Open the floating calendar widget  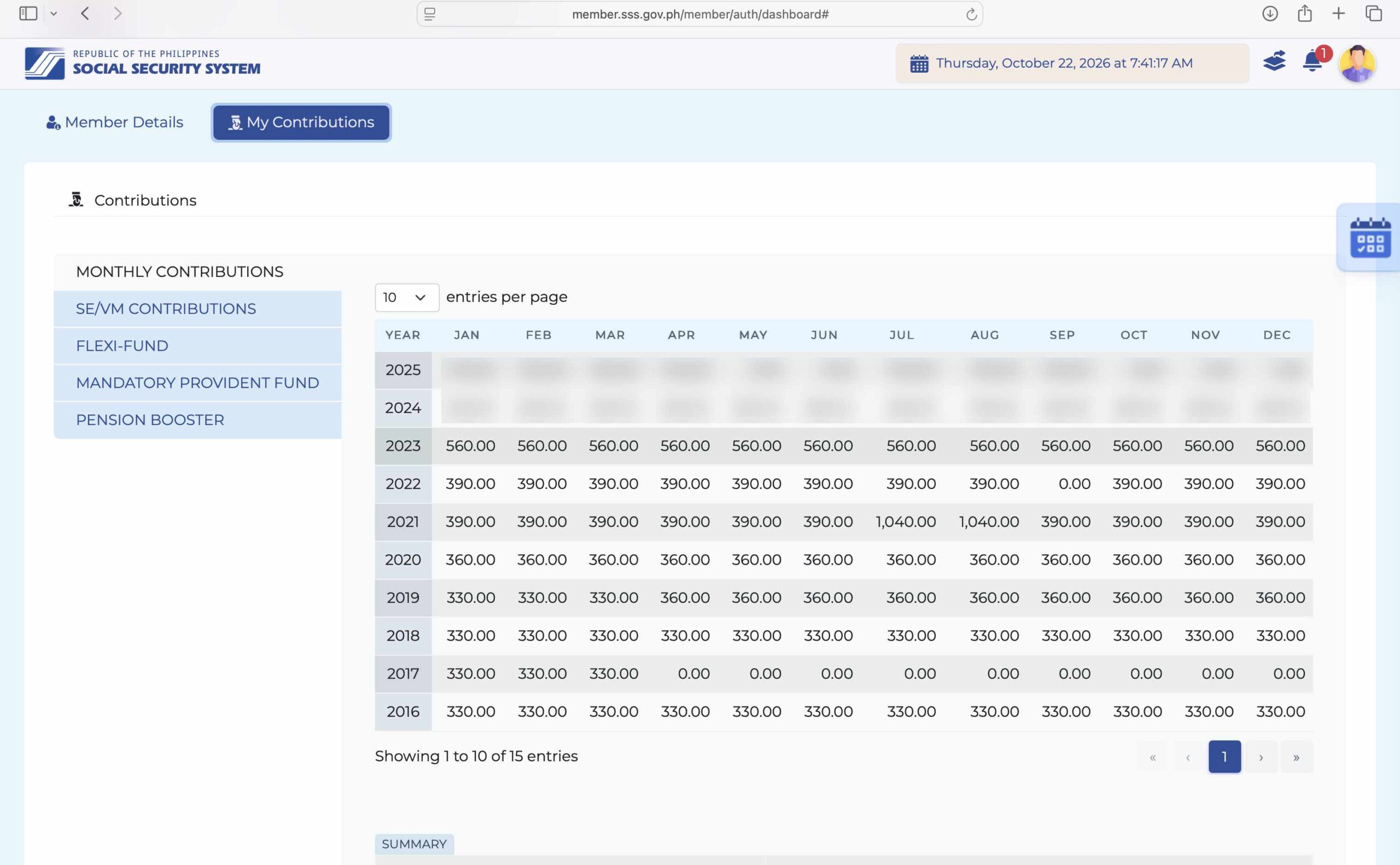click(x=1370, y=237)
